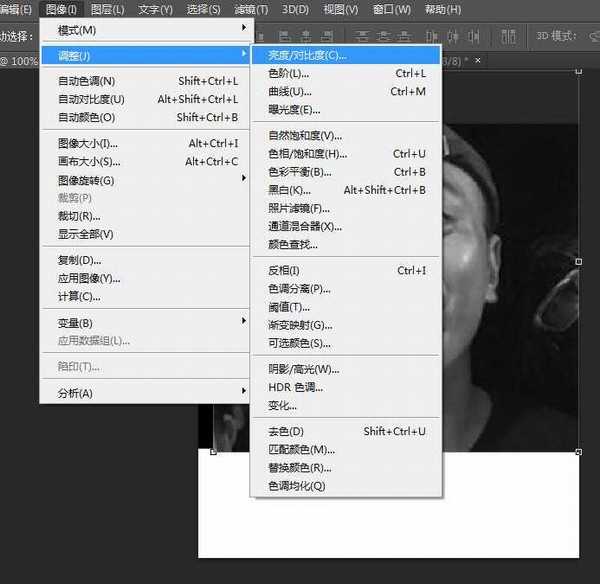Expand the Mode (模式) submenu
This screenshot has height=584, width=600.
point(77,30)
